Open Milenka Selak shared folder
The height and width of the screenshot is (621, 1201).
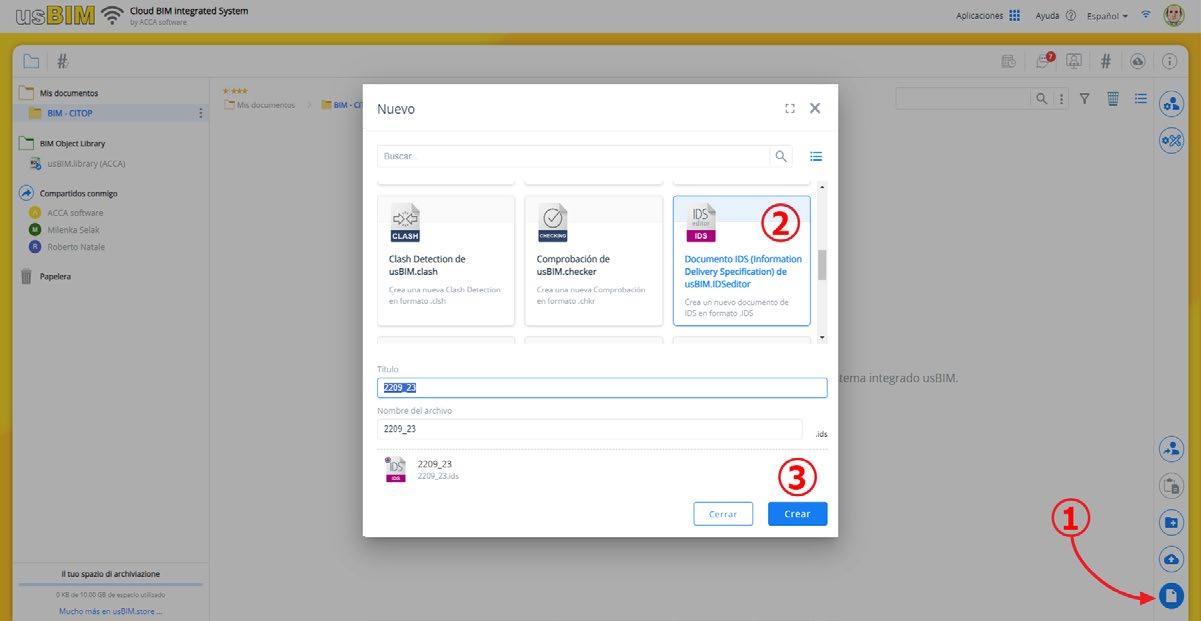point(75,229)
